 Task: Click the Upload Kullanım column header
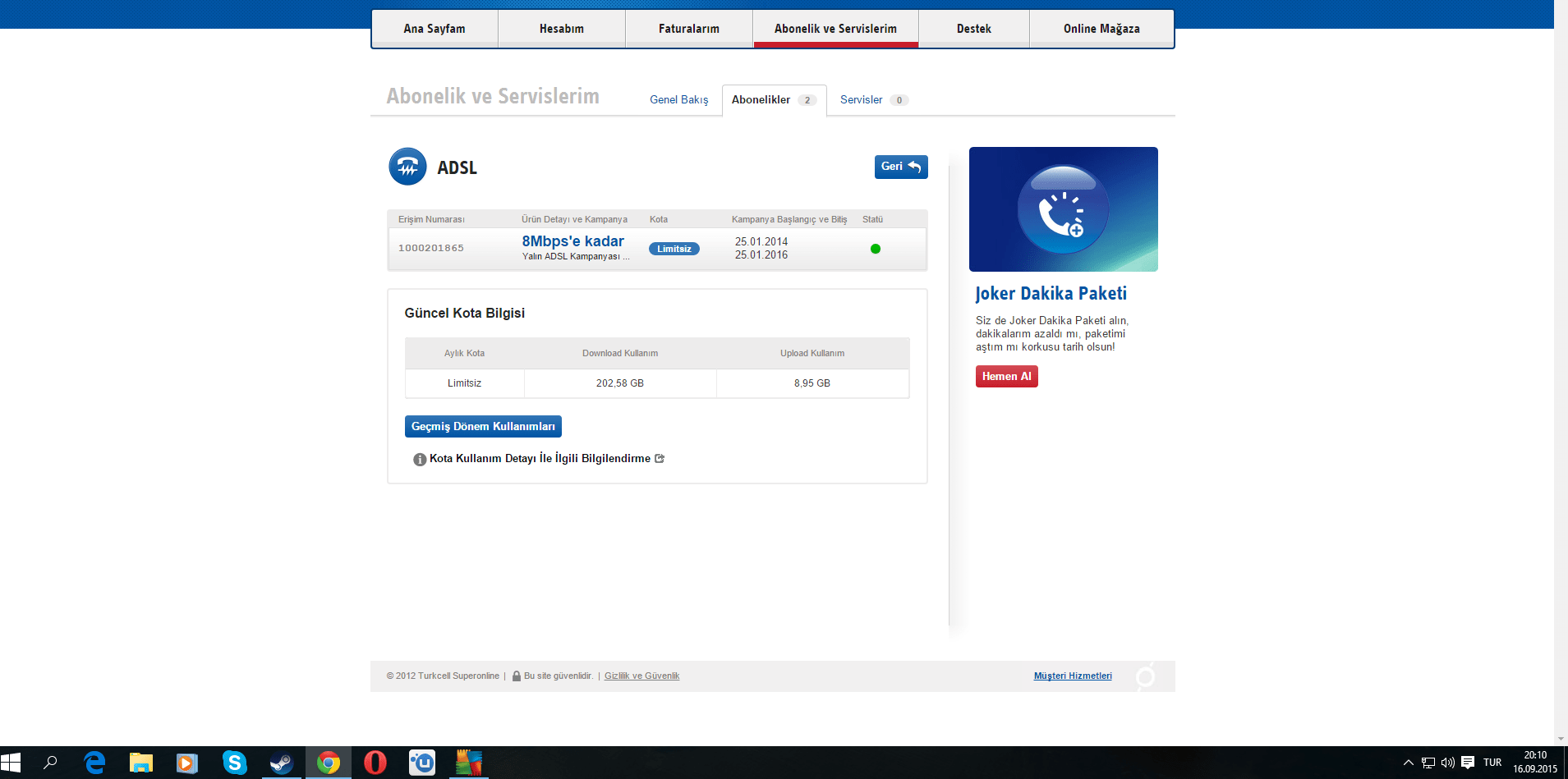[x=812, y=353]
